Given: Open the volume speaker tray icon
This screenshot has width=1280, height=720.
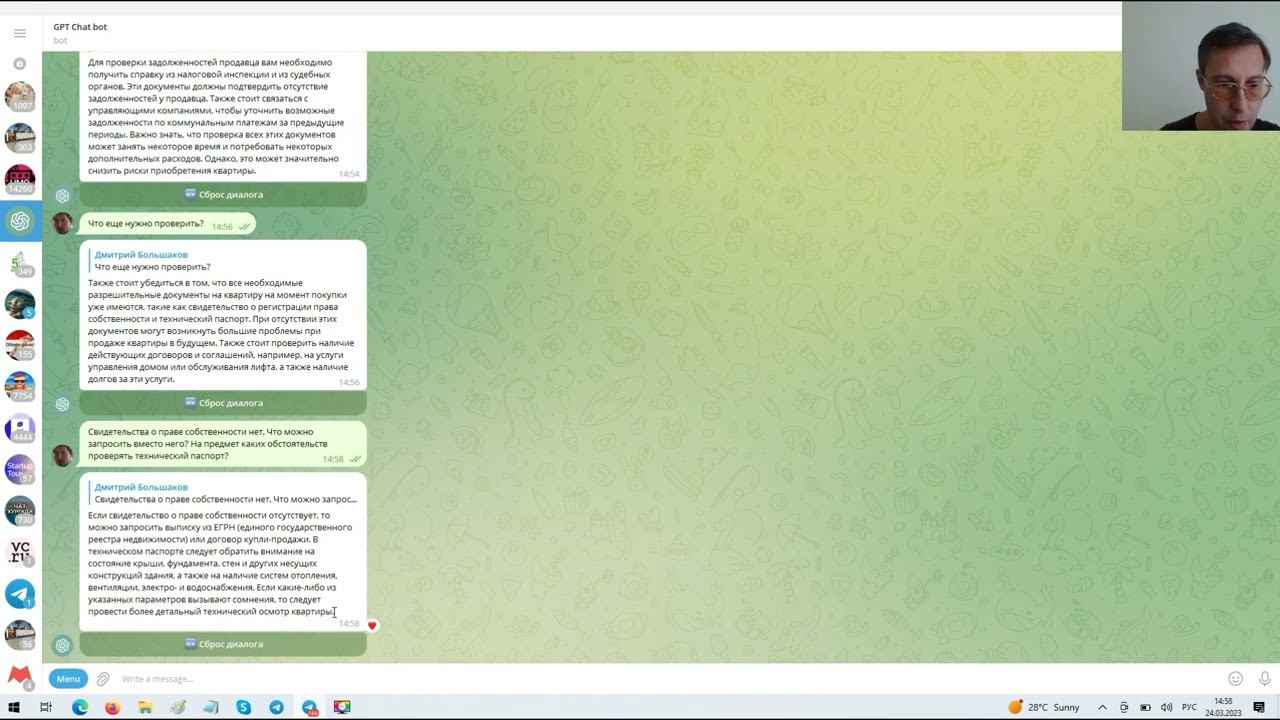Looking at the screenshot, I should tap(1167, 707).
